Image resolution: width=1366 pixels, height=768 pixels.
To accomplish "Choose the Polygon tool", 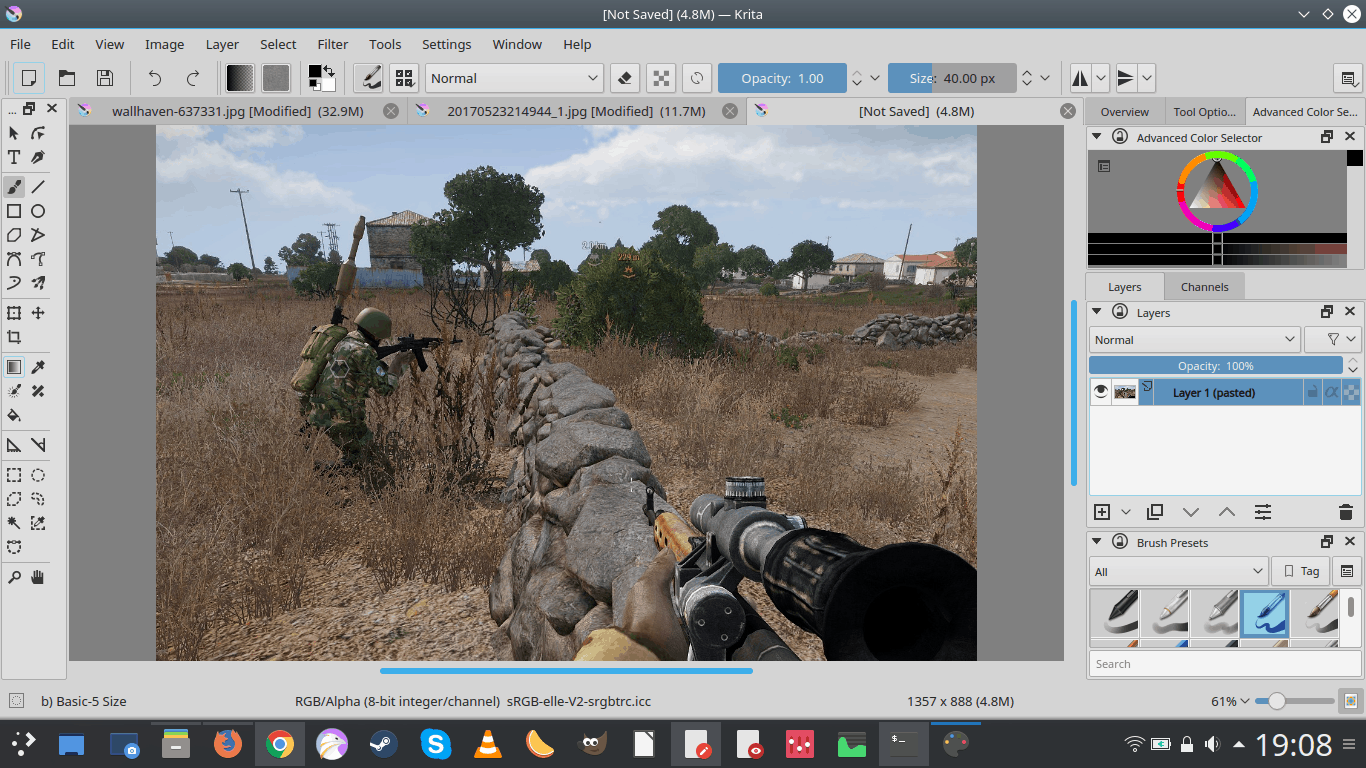I will (14, 235).
